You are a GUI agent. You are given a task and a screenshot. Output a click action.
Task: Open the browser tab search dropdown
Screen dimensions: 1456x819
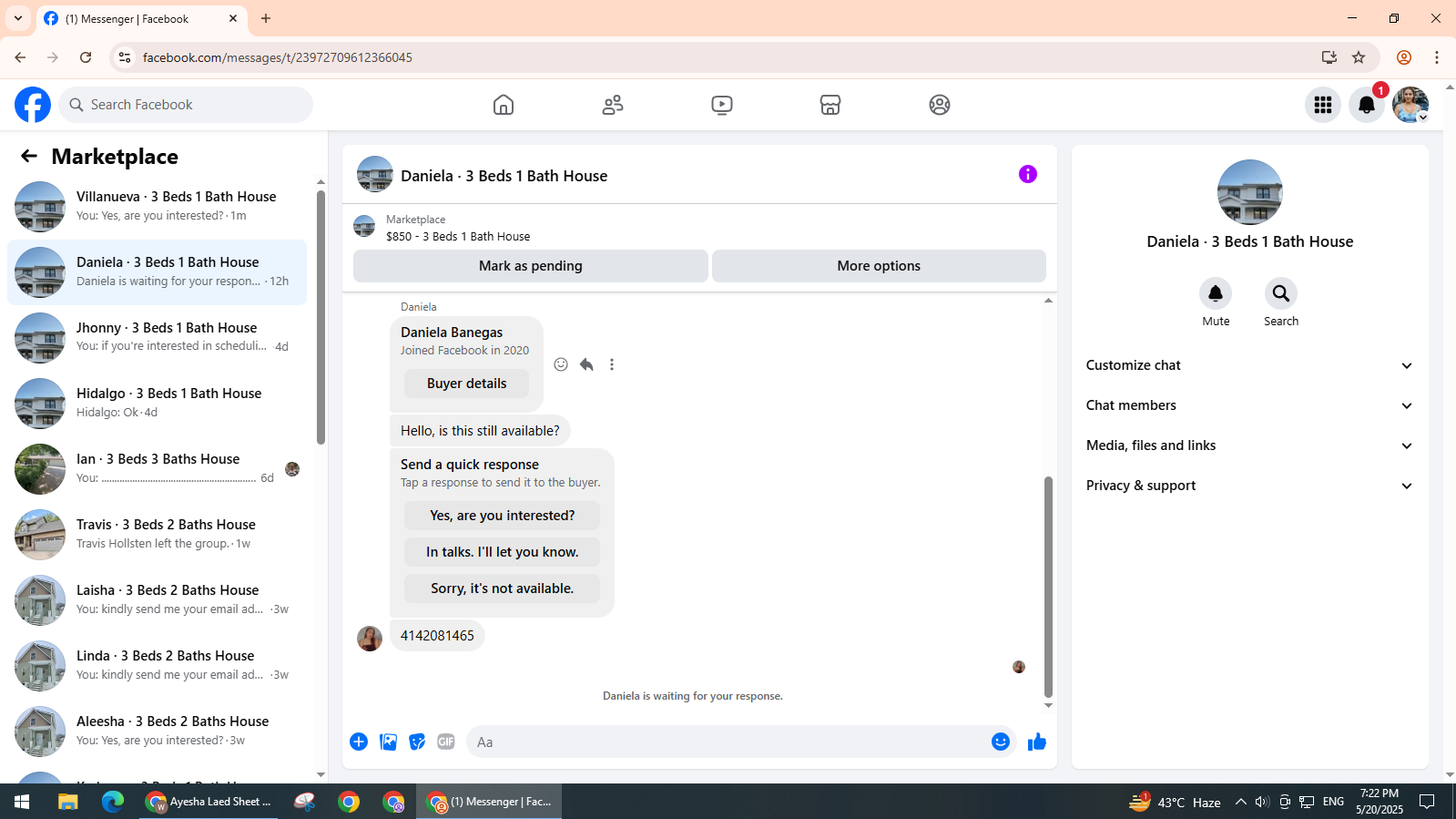pyautogui.click(x=18, y=18)
